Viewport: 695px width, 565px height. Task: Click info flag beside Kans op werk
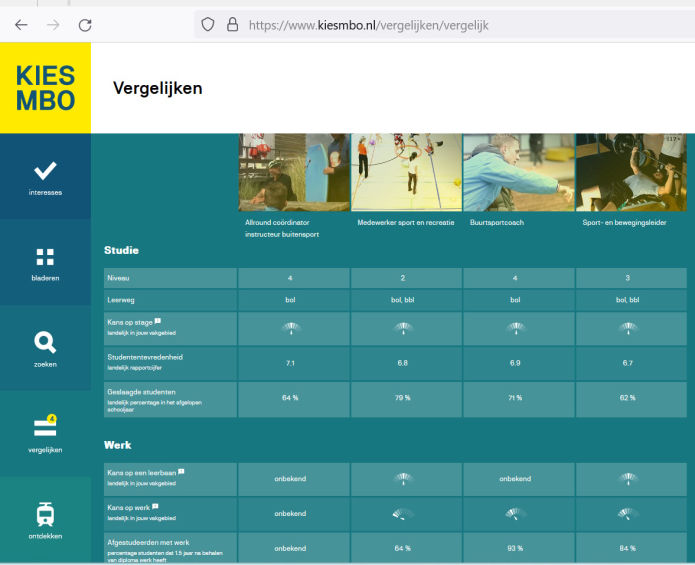coord(158,507)
